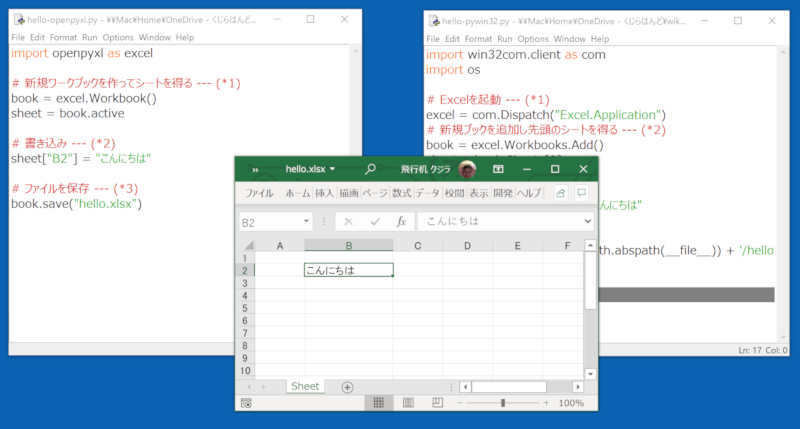Image resolution: width=800 pixels, height=429 pixels.
Task: Select row 10 header
Action: 245,371
